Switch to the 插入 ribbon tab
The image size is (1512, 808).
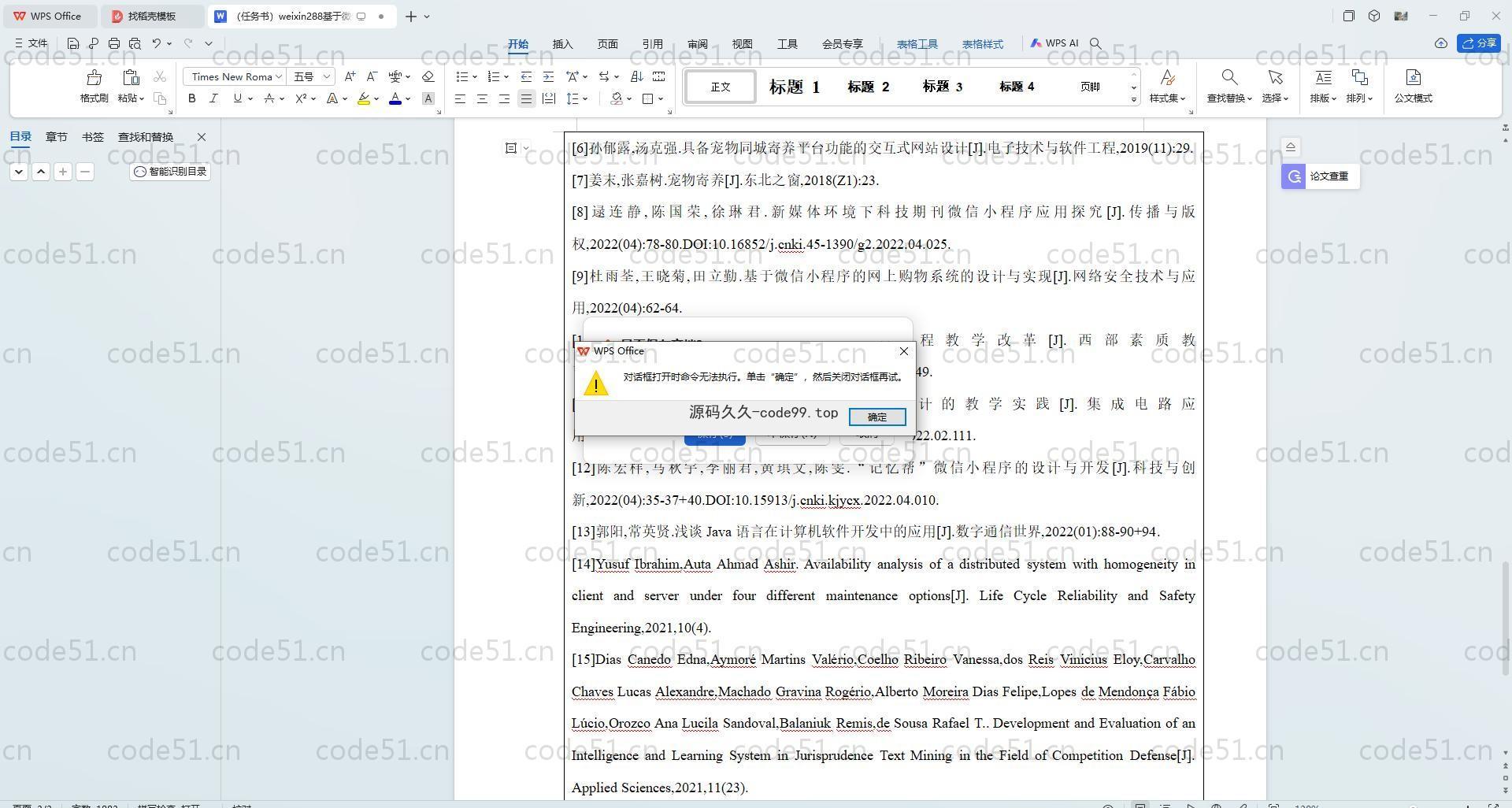point(562,44)
